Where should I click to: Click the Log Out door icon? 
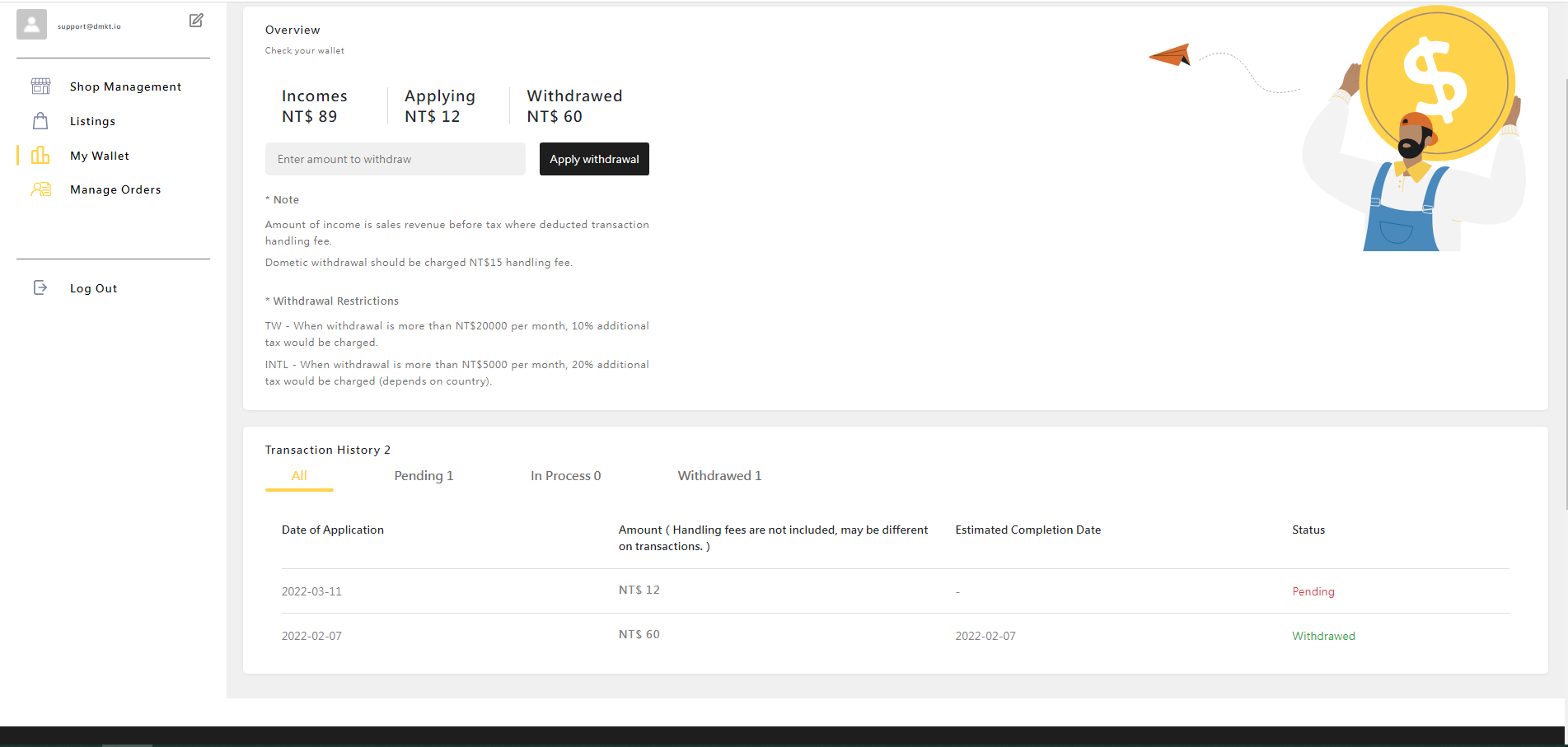pos(40,287)
